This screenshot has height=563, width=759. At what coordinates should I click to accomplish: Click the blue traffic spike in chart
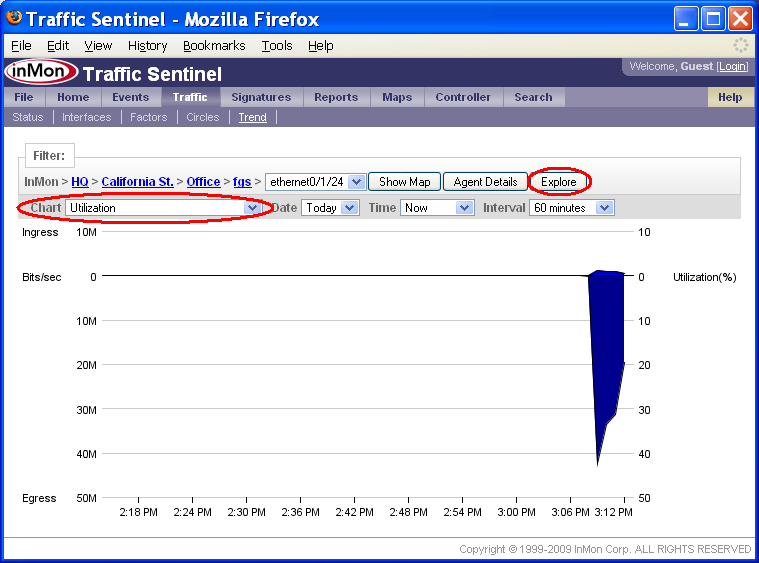[x=607, y=349]
